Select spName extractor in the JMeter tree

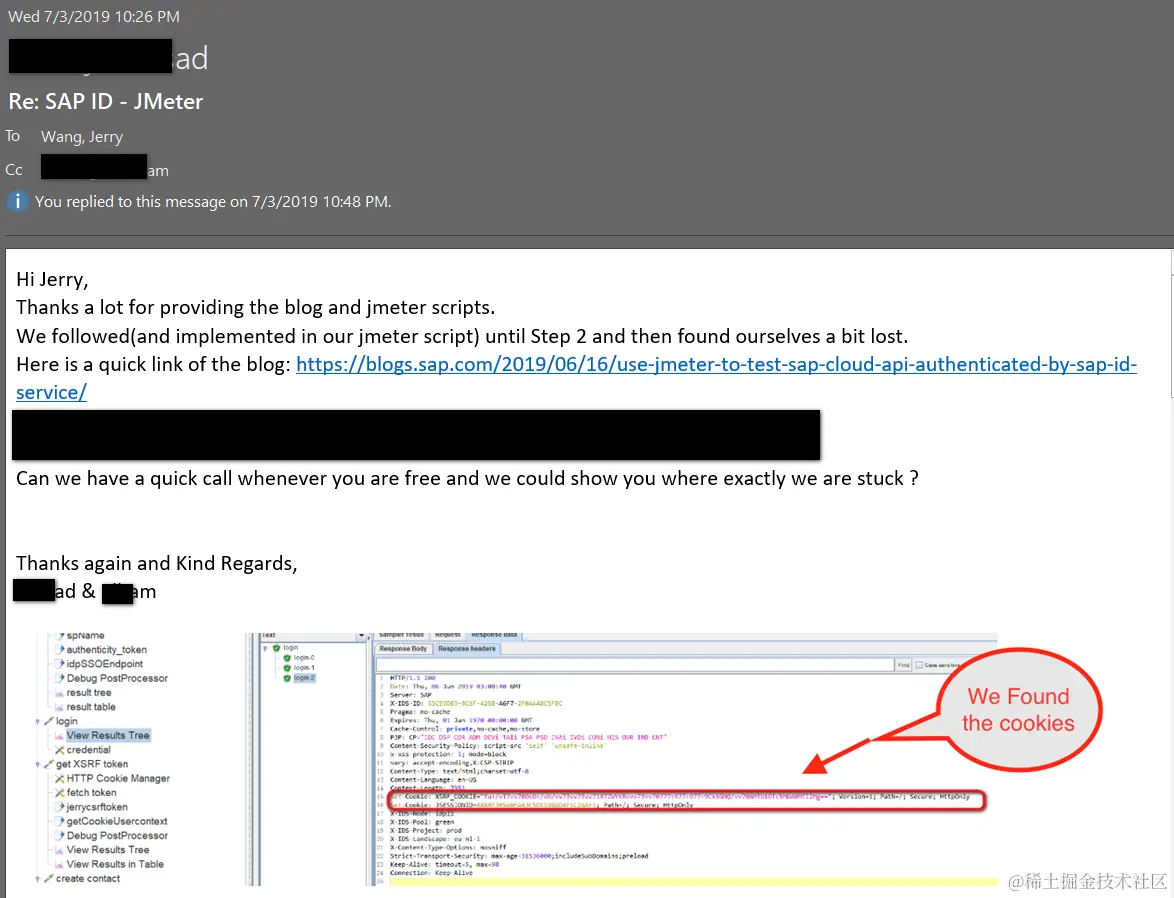(85, 635)
